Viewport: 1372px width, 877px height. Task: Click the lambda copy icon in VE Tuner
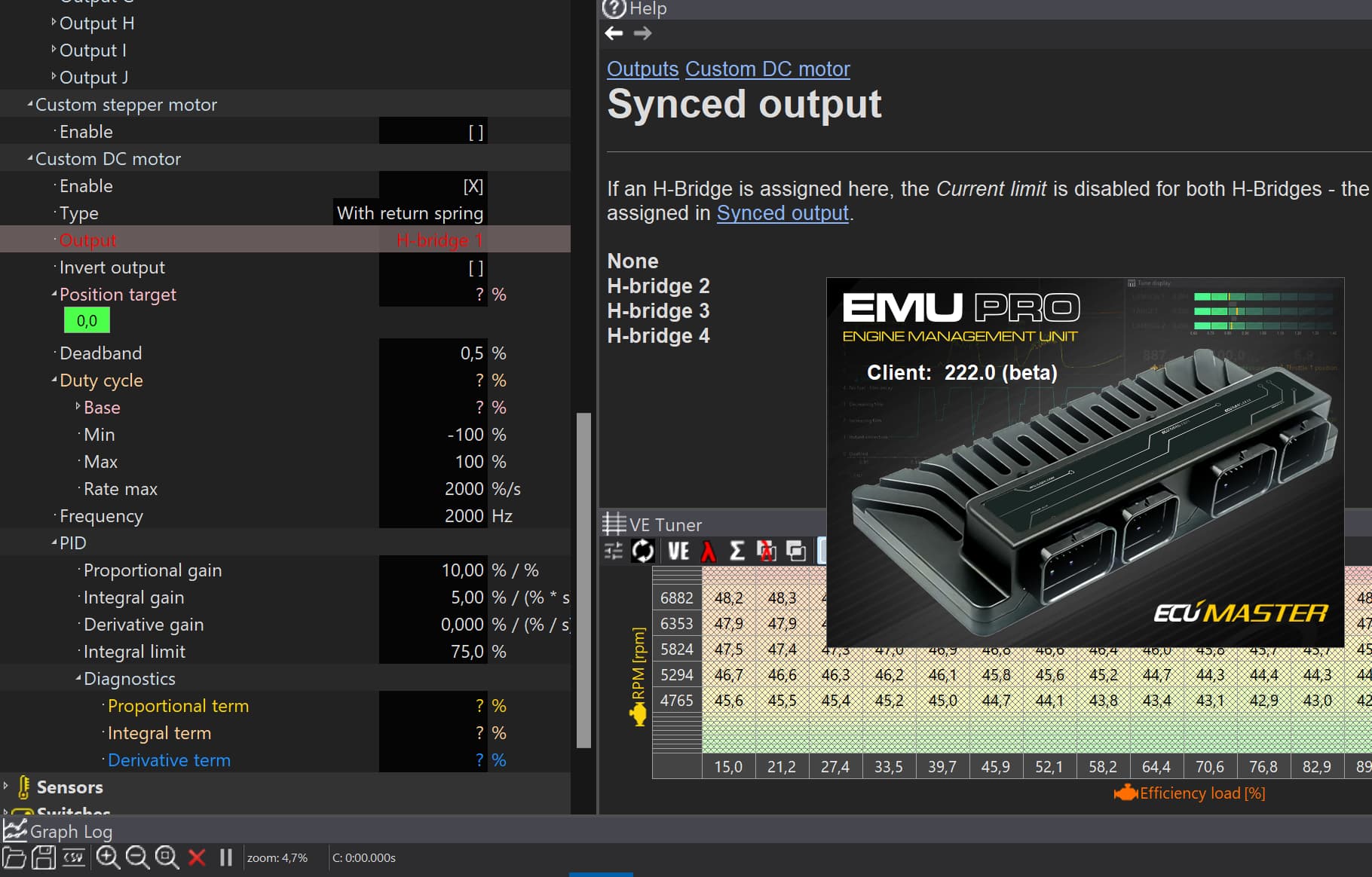(767, 552)
